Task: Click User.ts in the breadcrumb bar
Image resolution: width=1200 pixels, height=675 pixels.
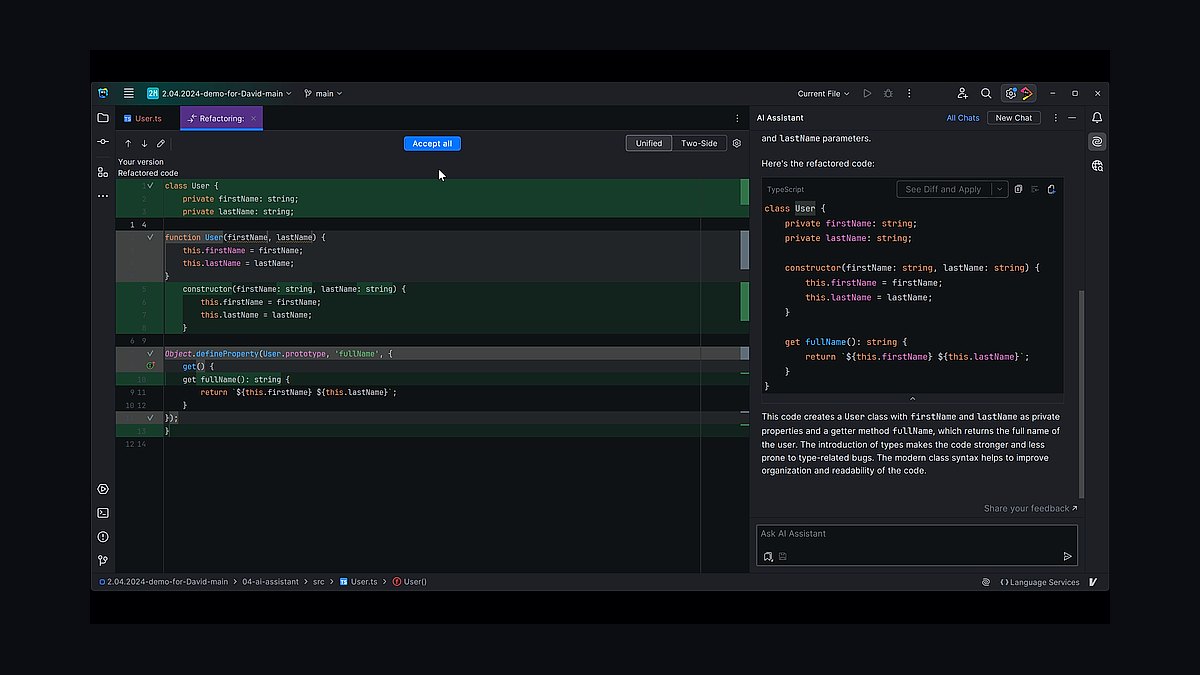Action: point(358,582)
